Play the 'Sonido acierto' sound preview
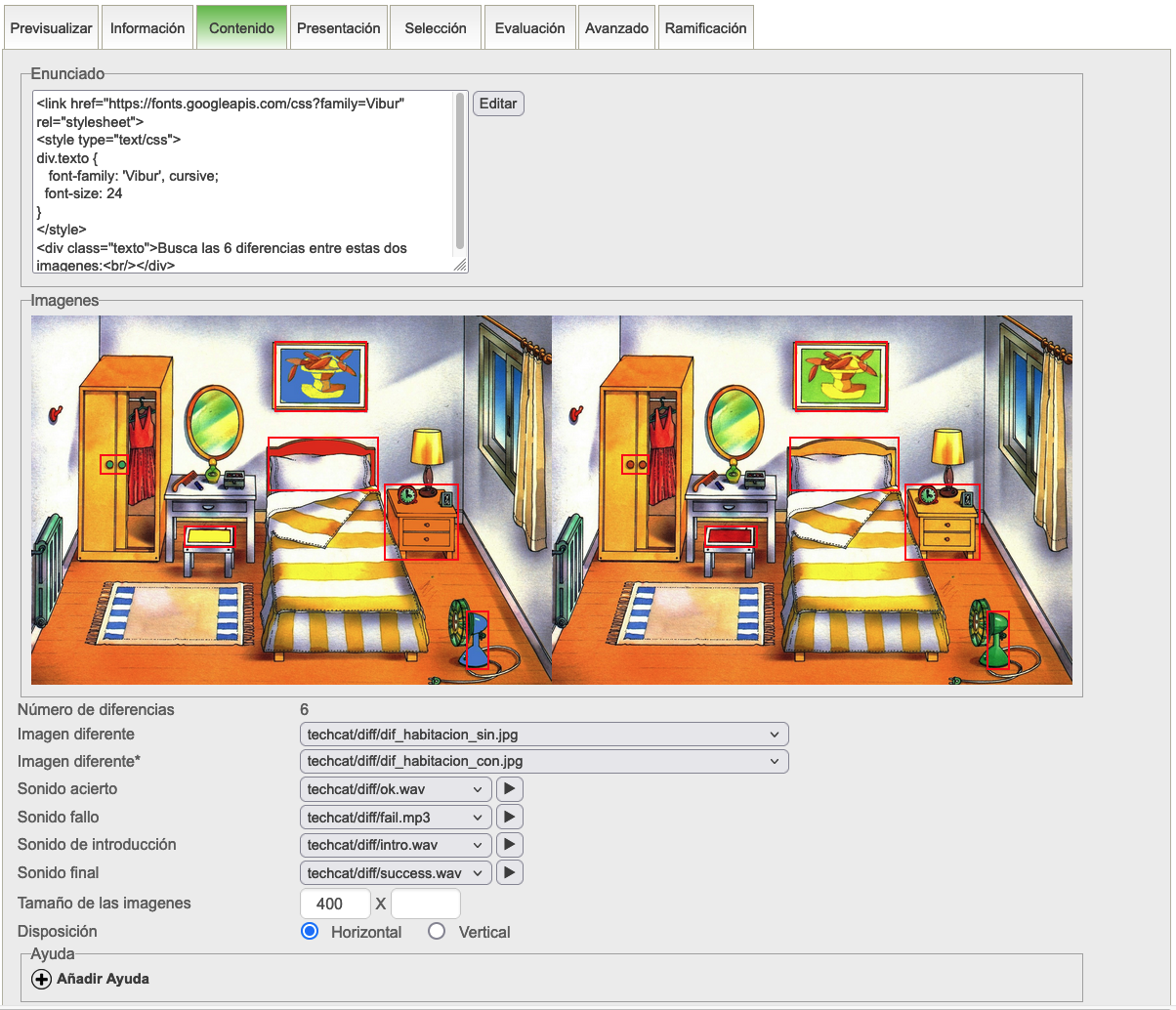The height and width of the screenshot is (1010, 1176). tap(510, 789)
